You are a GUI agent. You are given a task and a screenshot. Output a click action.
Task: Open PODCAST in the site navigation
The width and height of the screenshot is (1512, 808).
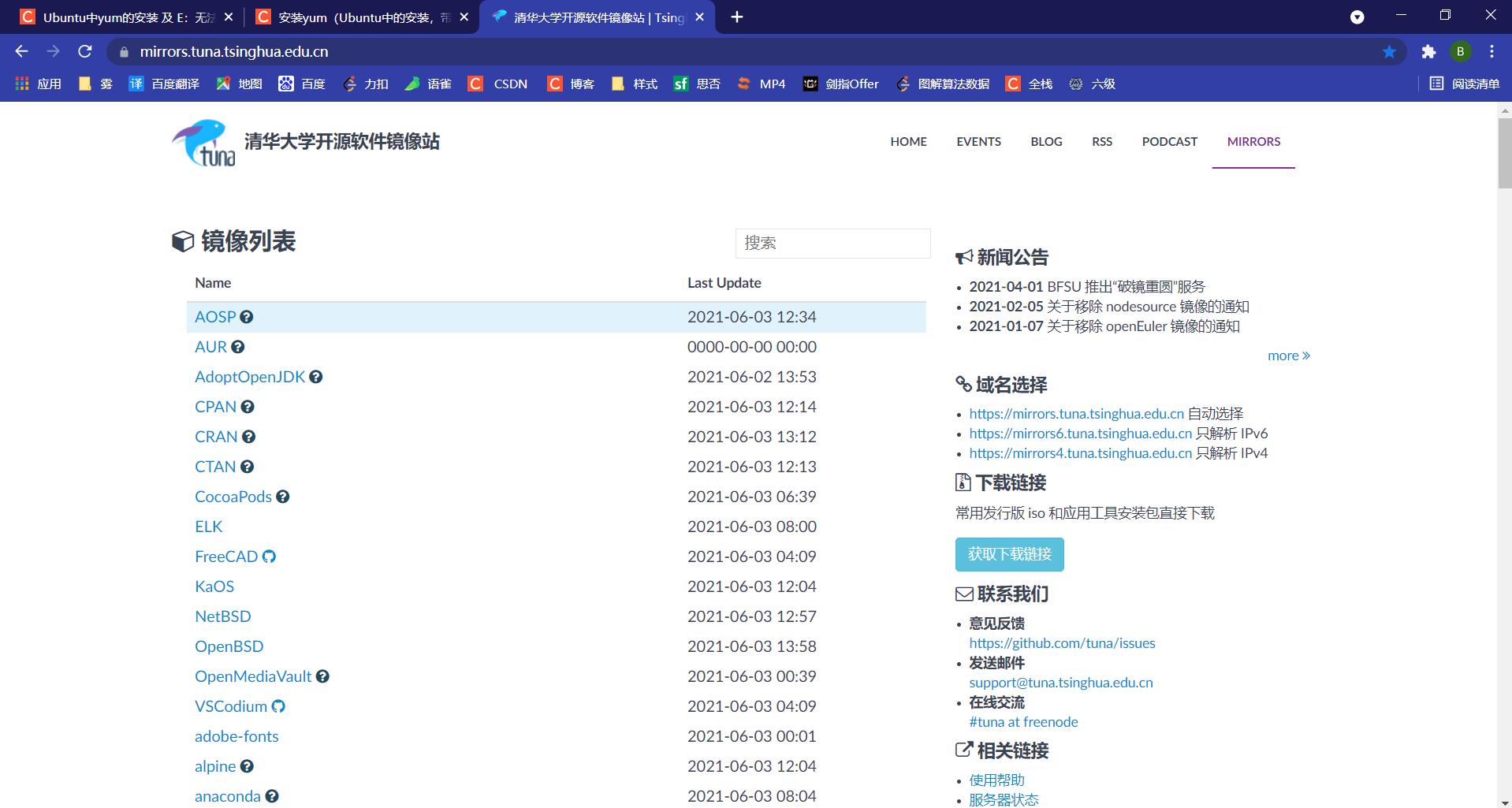[x=1169, y=142]
